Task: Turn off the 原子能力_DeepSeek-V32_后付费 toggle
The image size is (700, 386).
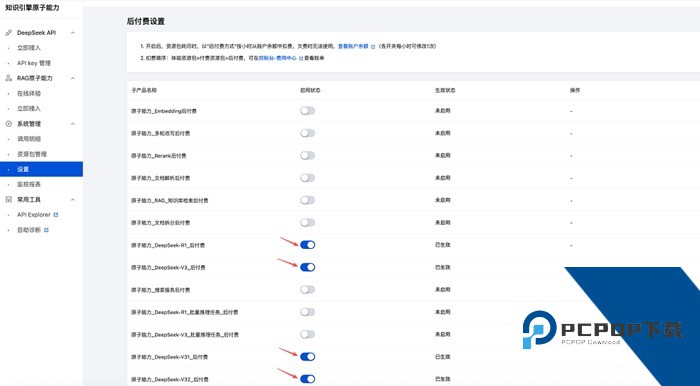Action: click(308, 379)
